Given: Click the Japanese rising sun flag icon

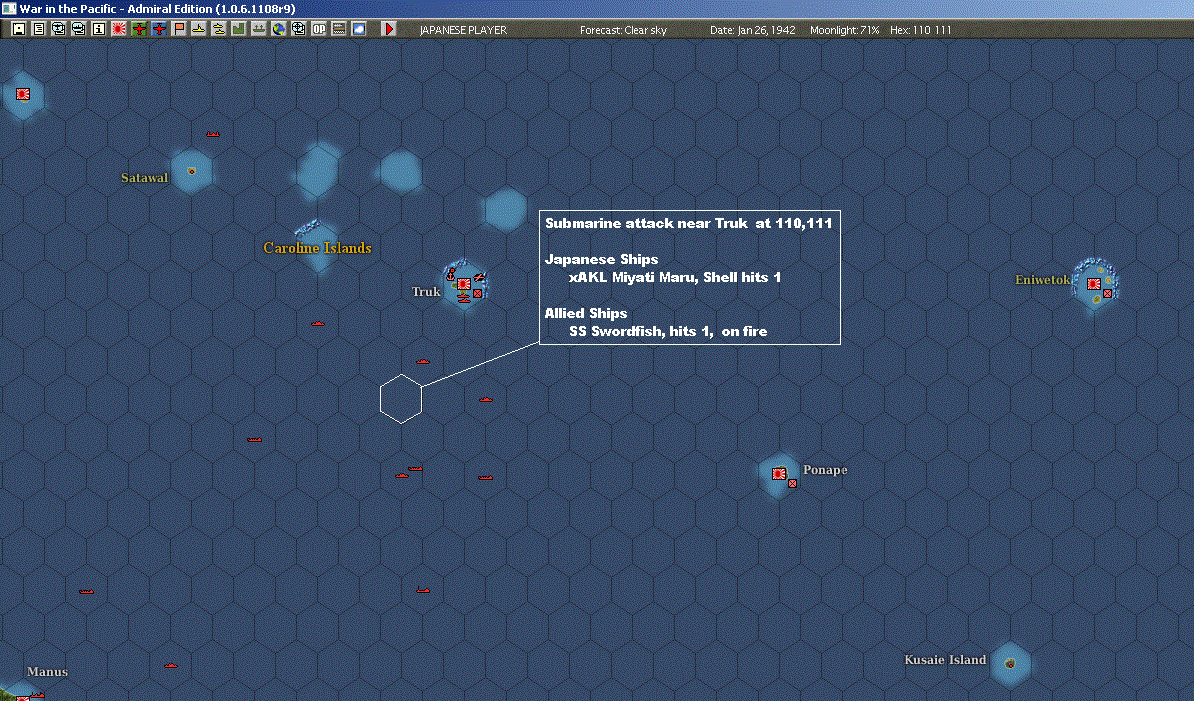Looking at the screenshot, I should tap(119, 29).
